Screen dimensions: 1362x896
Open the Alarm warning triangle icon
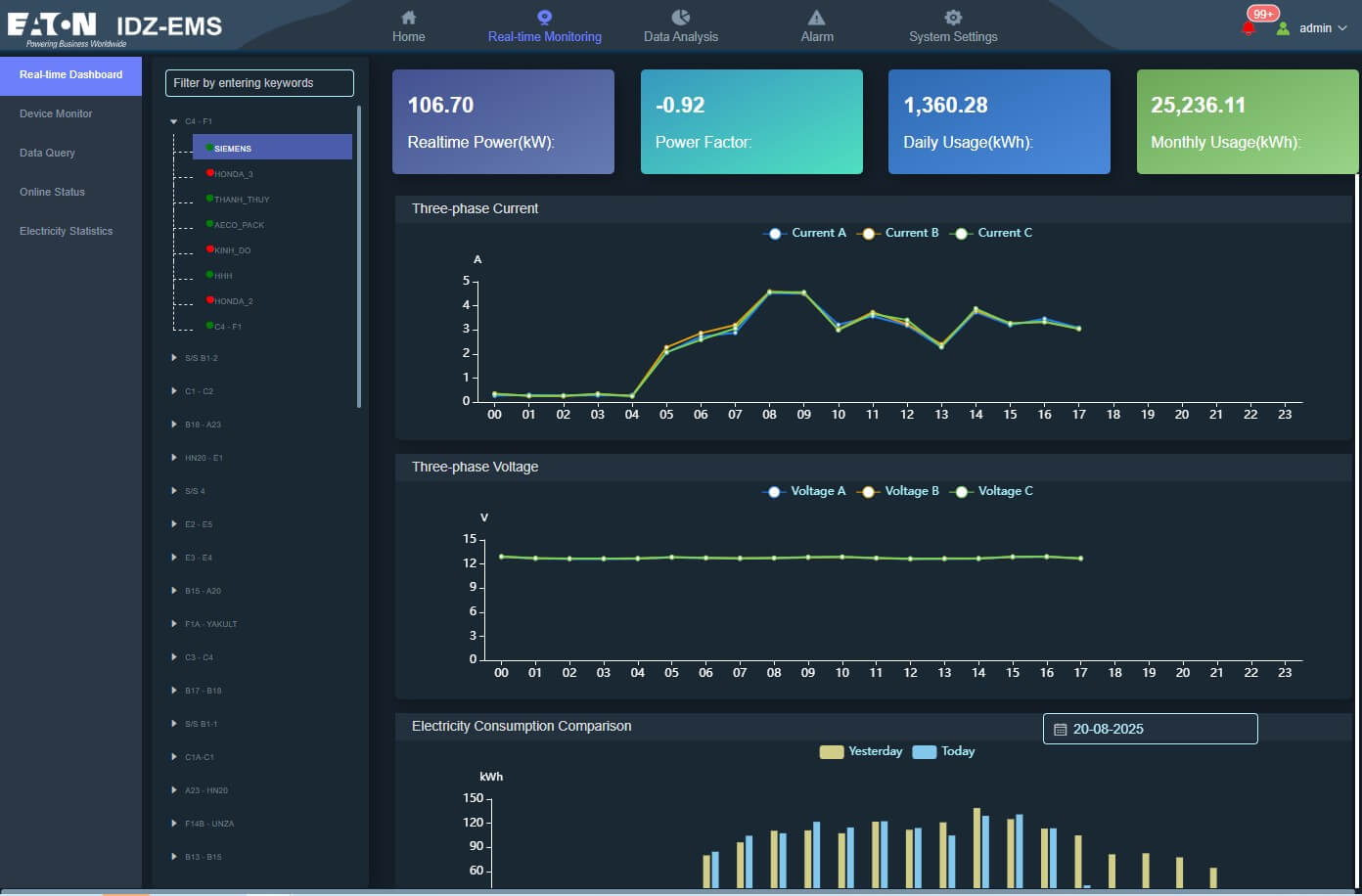click(x=816, y=18)
